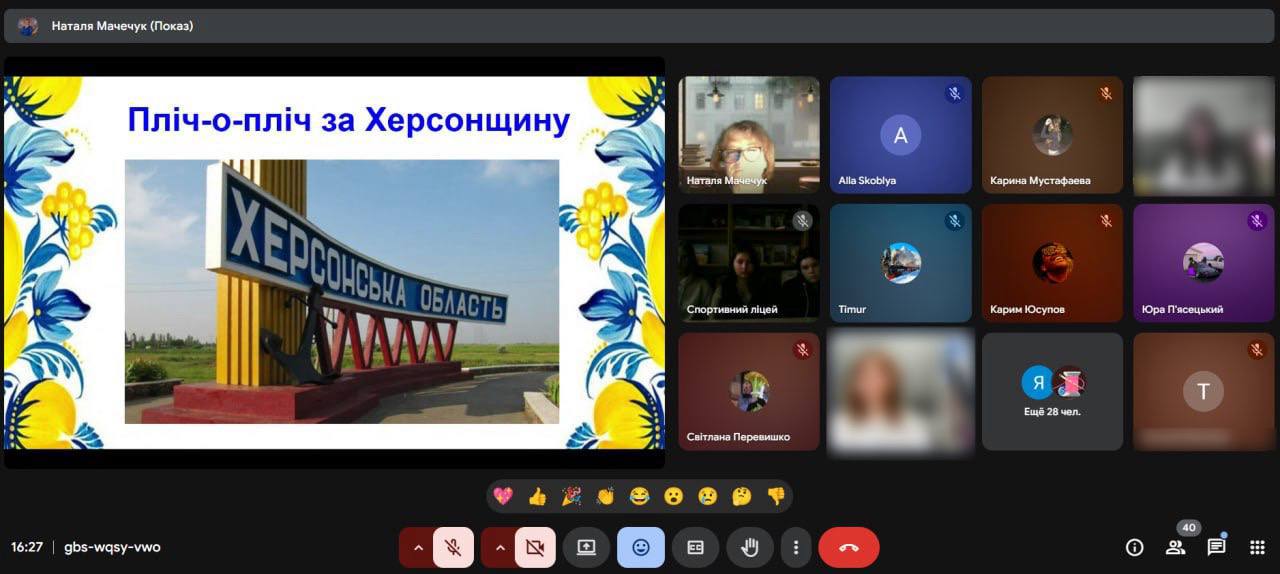Send the laughing face reaction
This screenshot has width=1280, height=574.
click(x=639, y=496)
